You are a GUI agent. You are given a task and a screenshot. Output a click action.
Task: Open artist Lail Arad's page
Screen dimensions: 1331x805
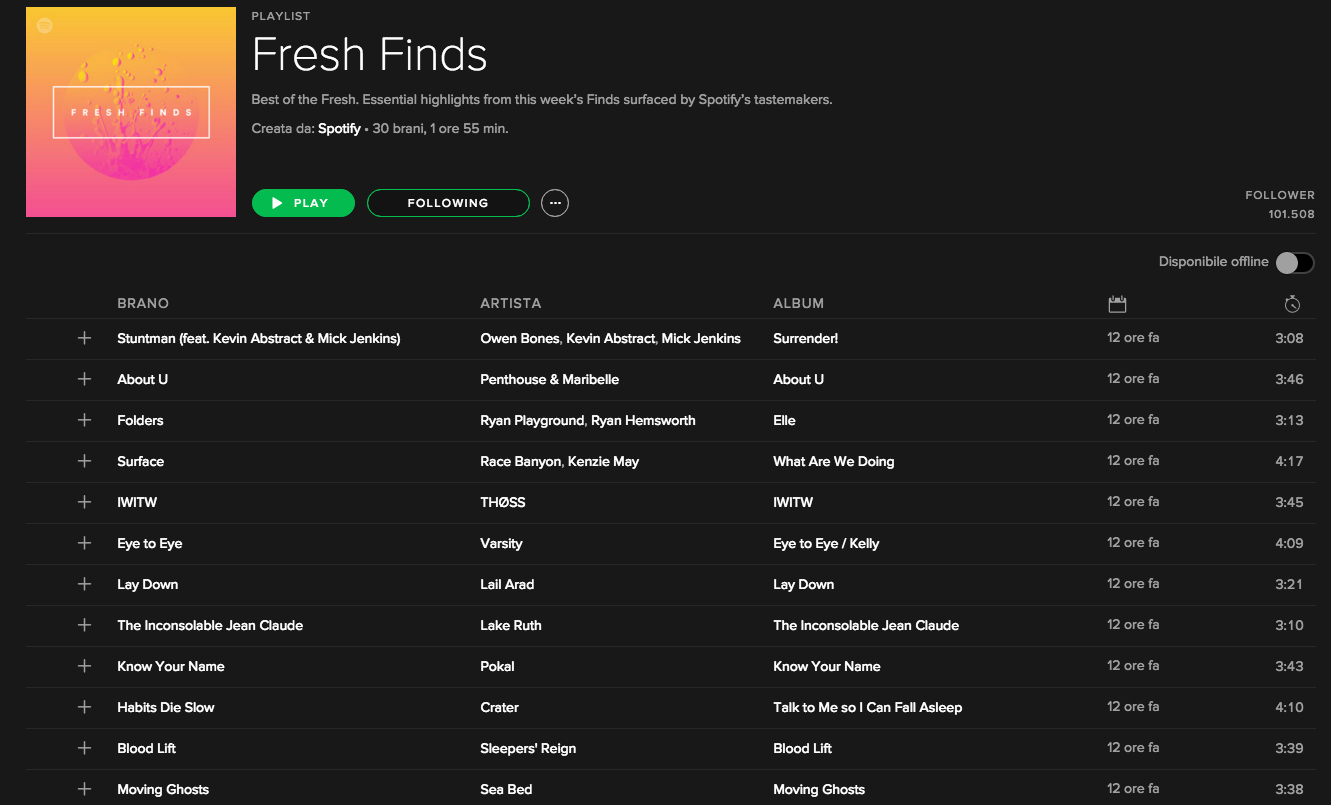coord(507,584)
